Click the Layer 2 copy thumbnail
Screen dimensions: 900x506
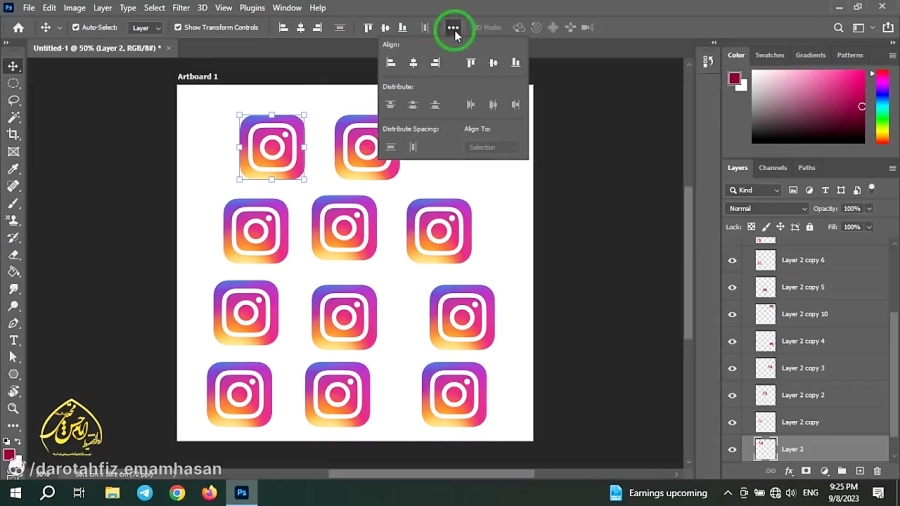(765, 422)
